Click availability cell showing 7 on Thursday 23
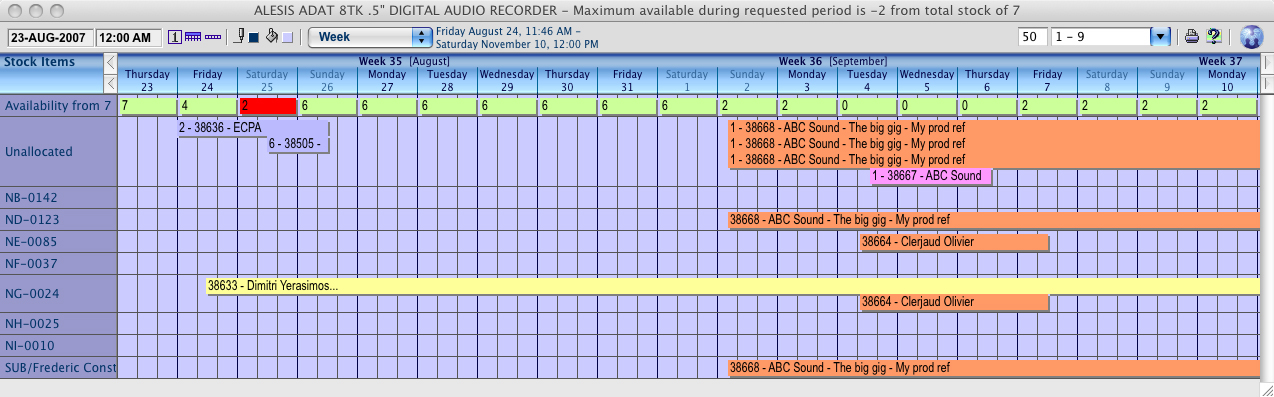 click(x=148, y=106)
